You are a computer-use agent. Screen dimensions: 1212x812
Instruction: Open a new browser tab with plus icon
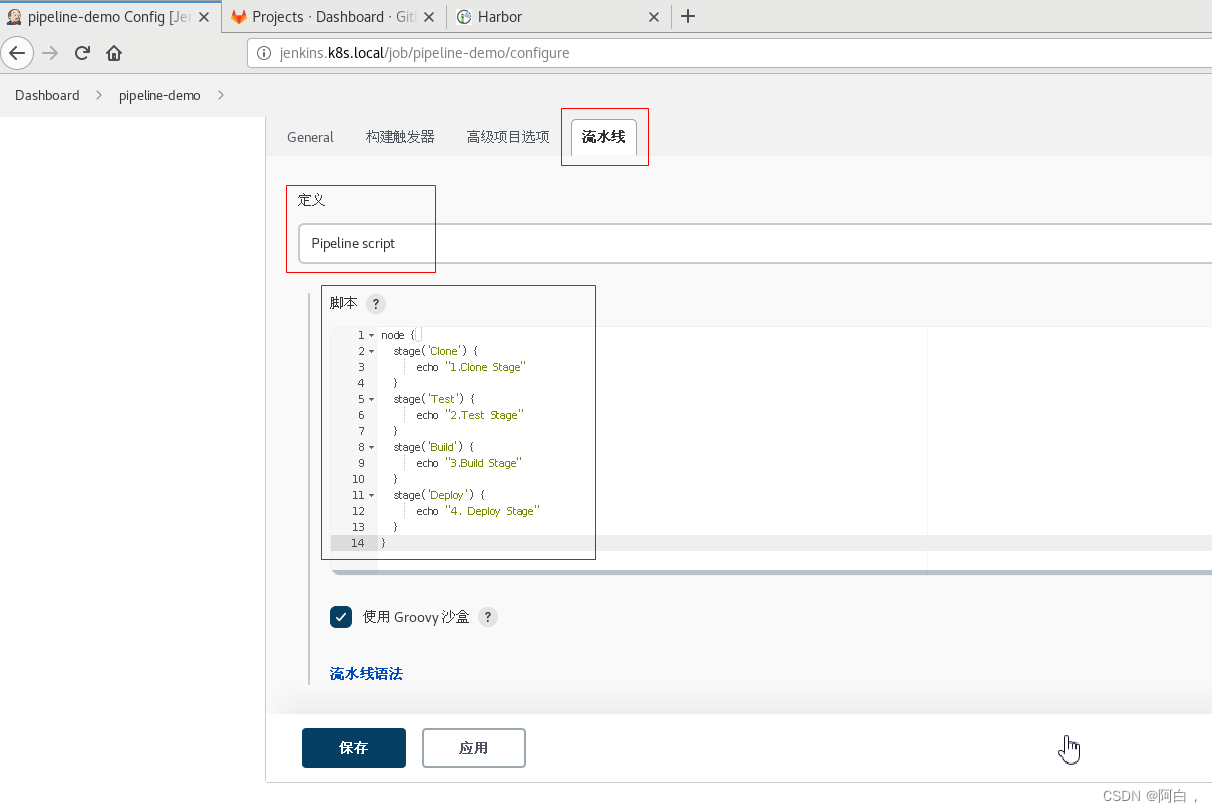click(x=688, y=16)
